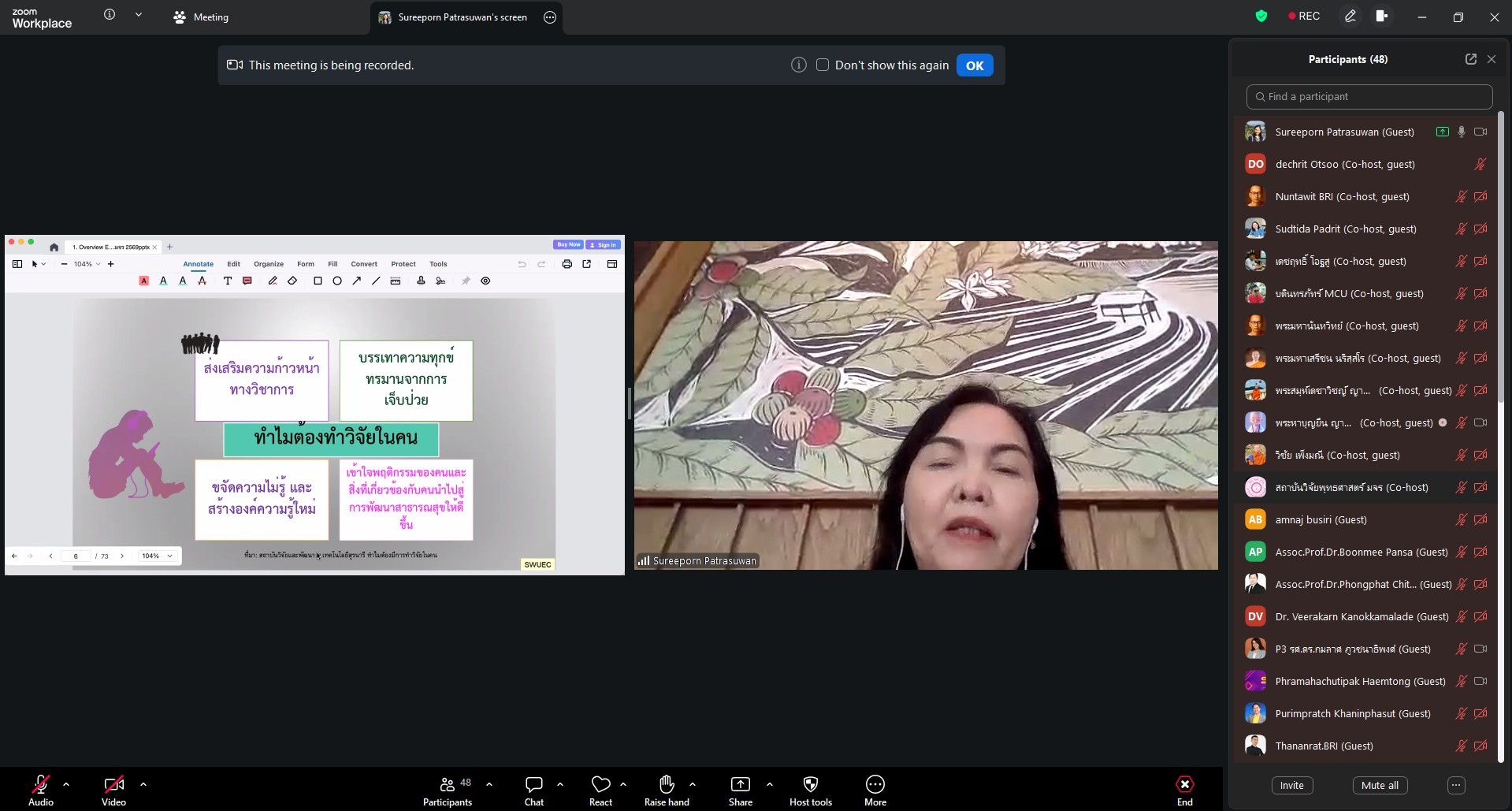This screenshot has width=1512, height=811.
Task: Open the React heart icon
Action: (600, 784)
